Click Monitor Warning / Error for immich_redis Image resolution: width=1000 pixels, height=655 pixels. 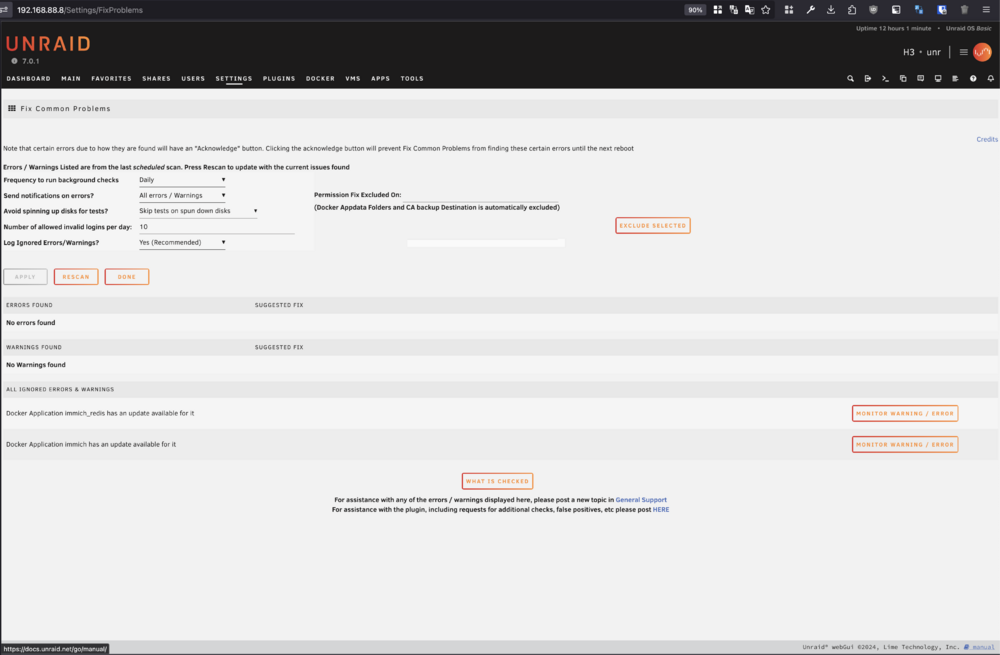(905, 413)
